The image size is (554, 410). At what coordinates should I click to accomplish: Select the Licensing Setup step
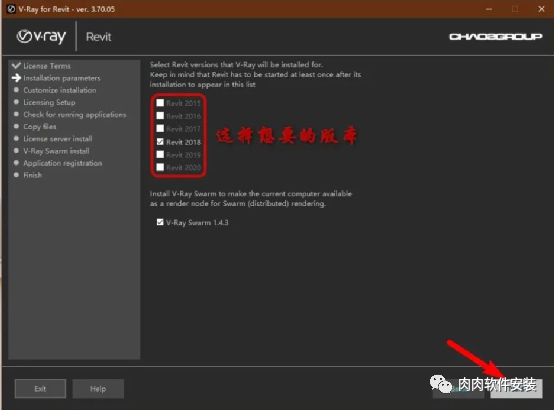(x=49, y=102)
